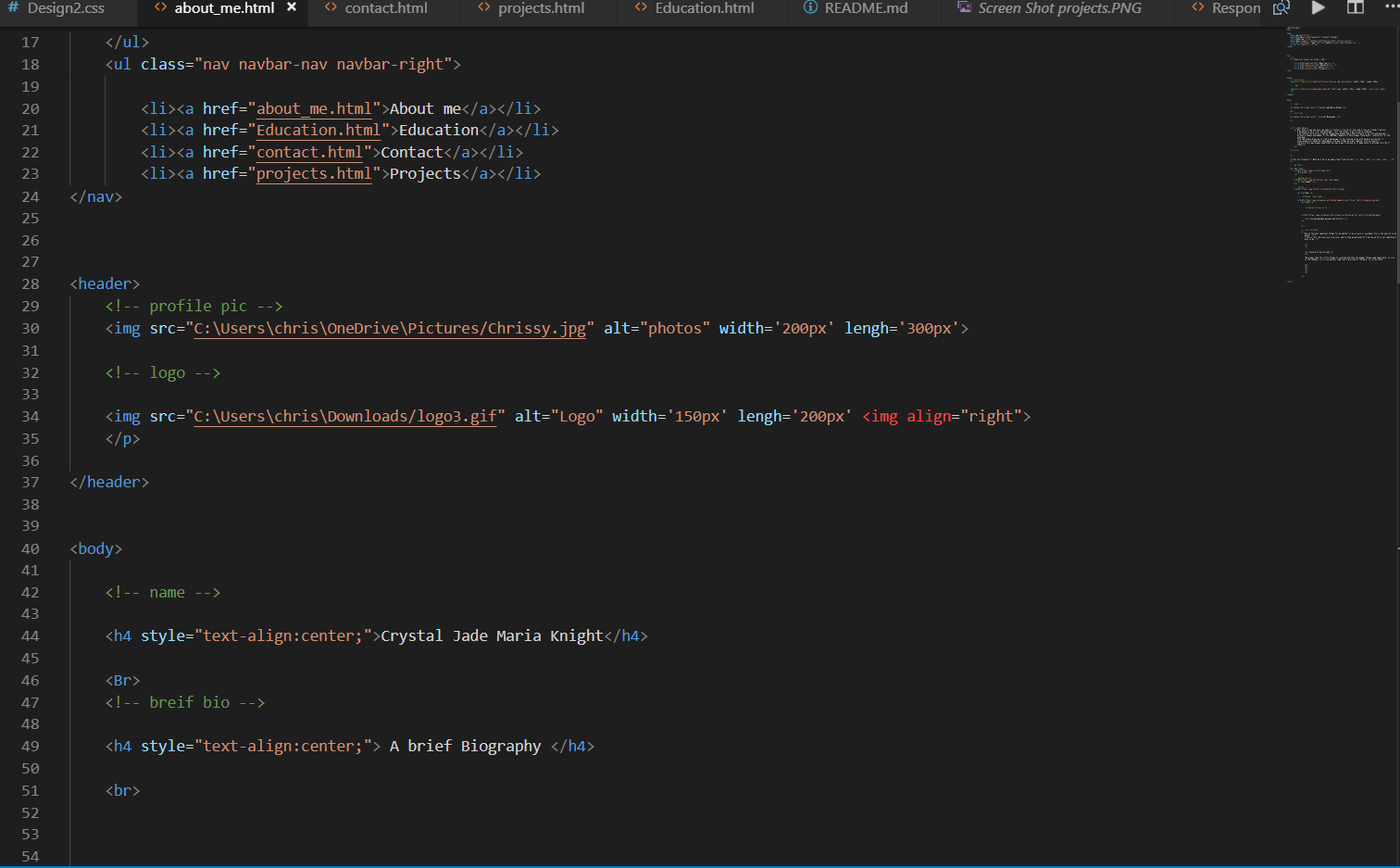Switch to the README.md tab

(x=866, y=8)
